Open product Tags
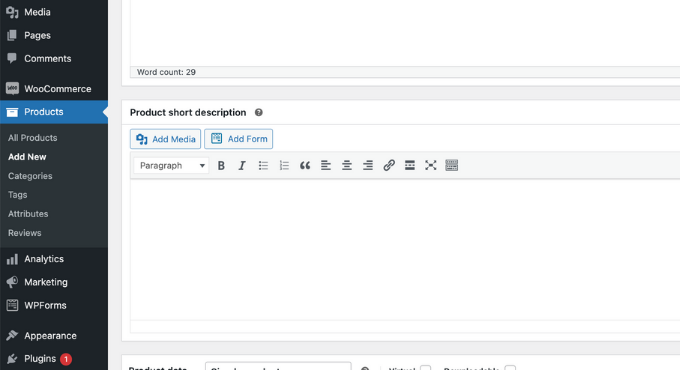 point(17,195)
